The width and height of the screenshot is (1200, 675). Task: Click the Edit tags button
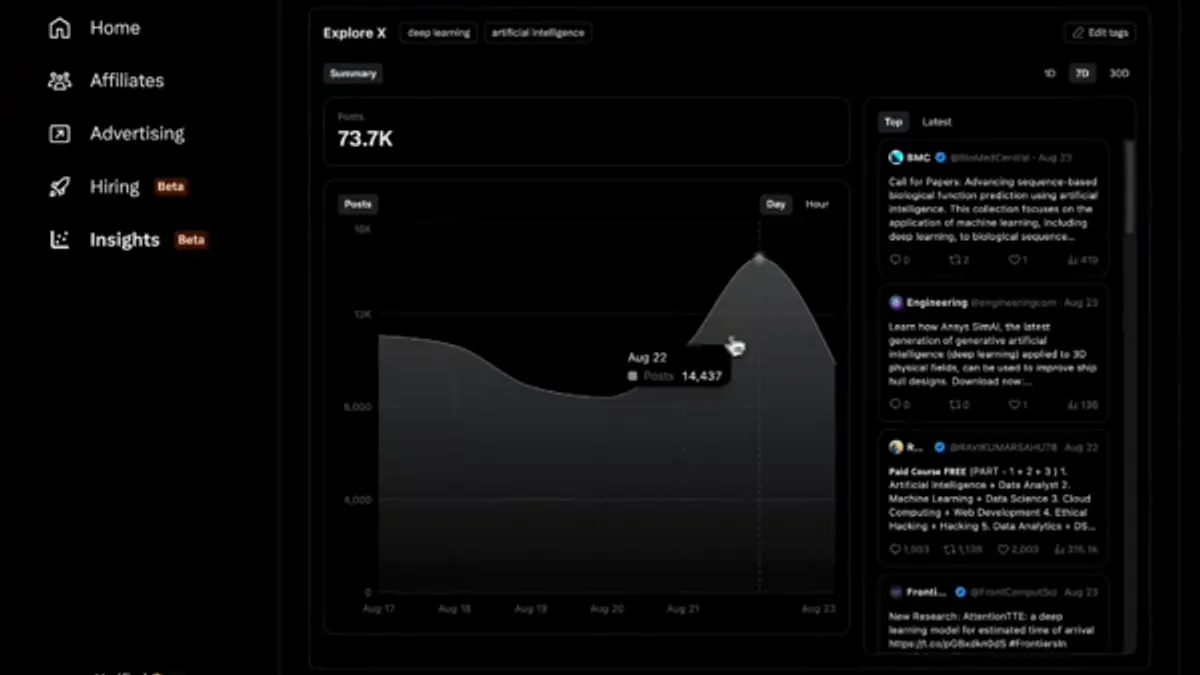coord(1100,33)
